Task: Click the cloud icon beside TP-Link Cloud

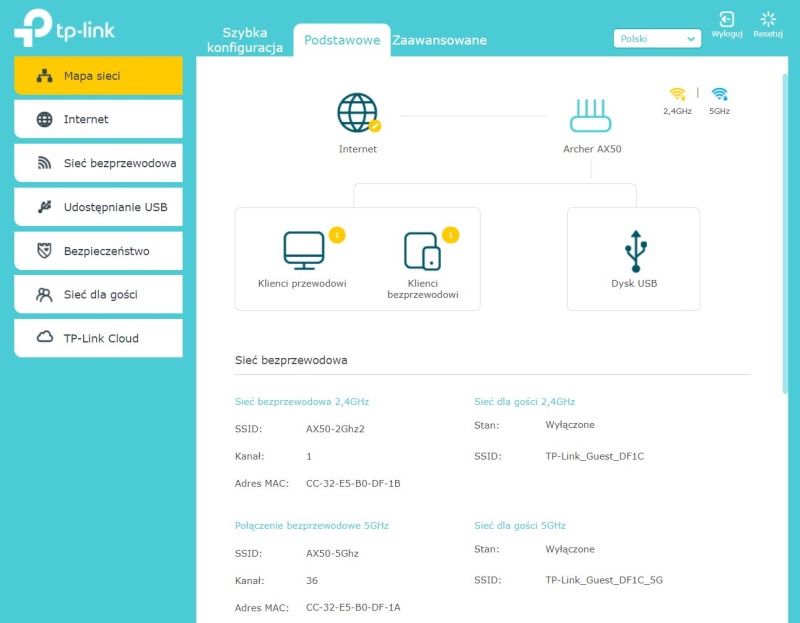Action: pyautogui.click(x=45, y=337)
